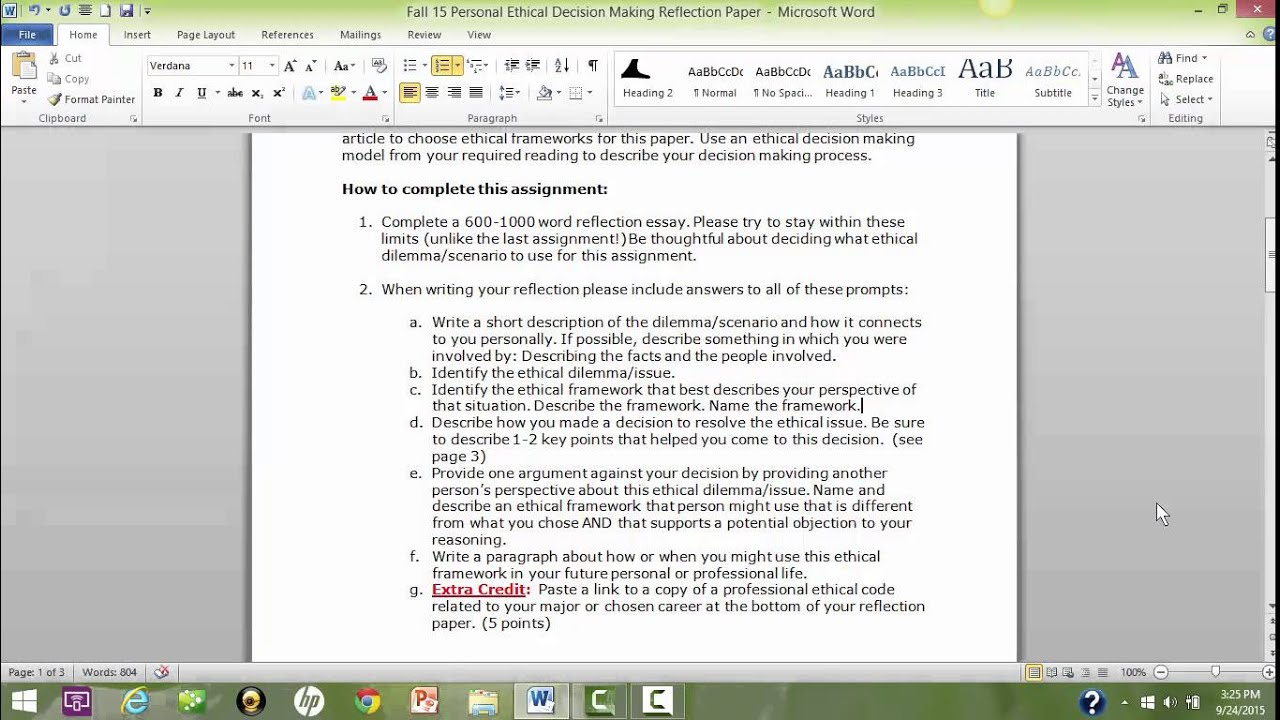1280x720 pixels.
Task: Click the red font color A
Action: (x=369, y=93)
